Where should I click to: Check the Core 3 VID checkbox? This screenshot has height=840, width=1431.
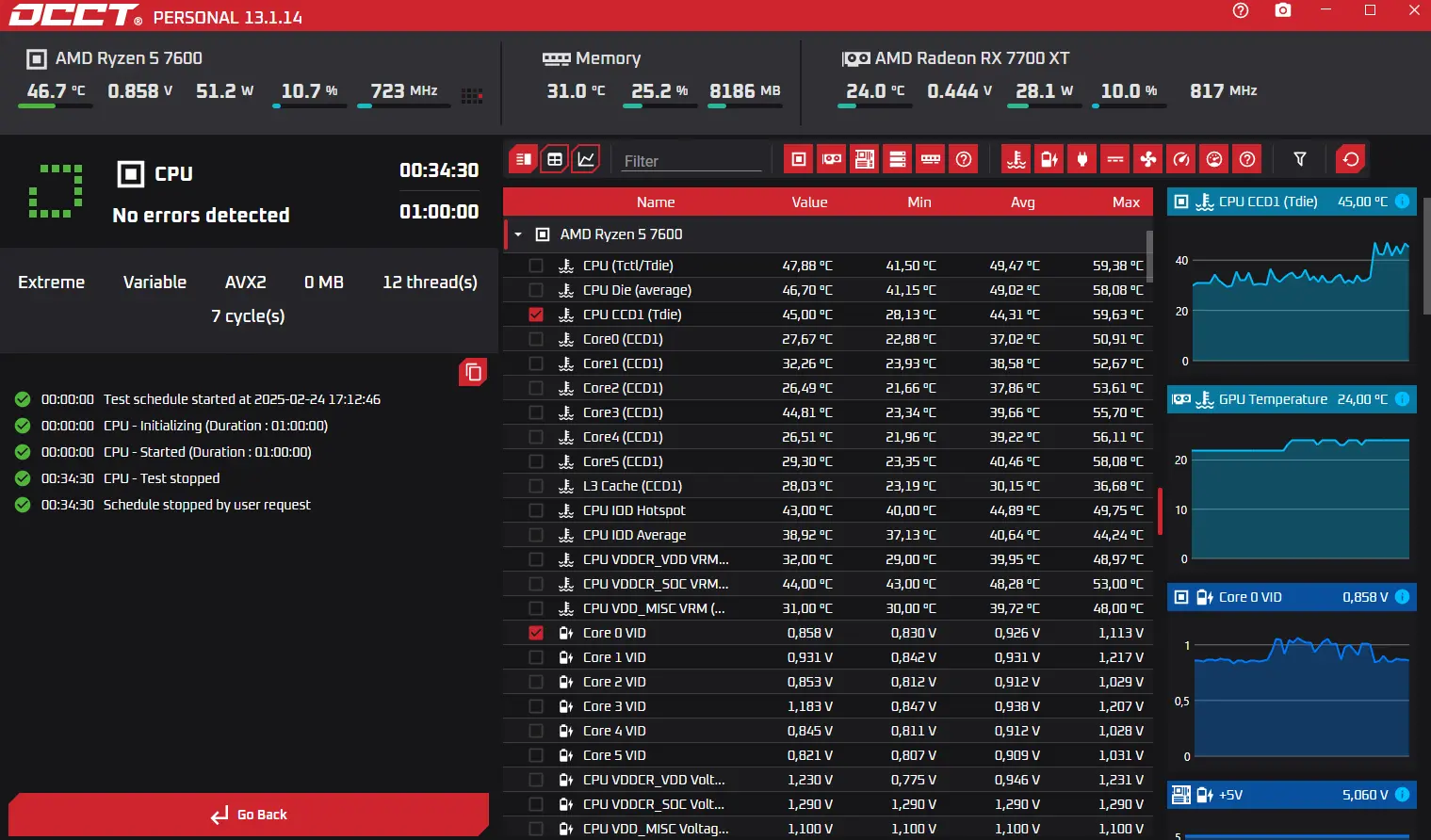point(536,706)
